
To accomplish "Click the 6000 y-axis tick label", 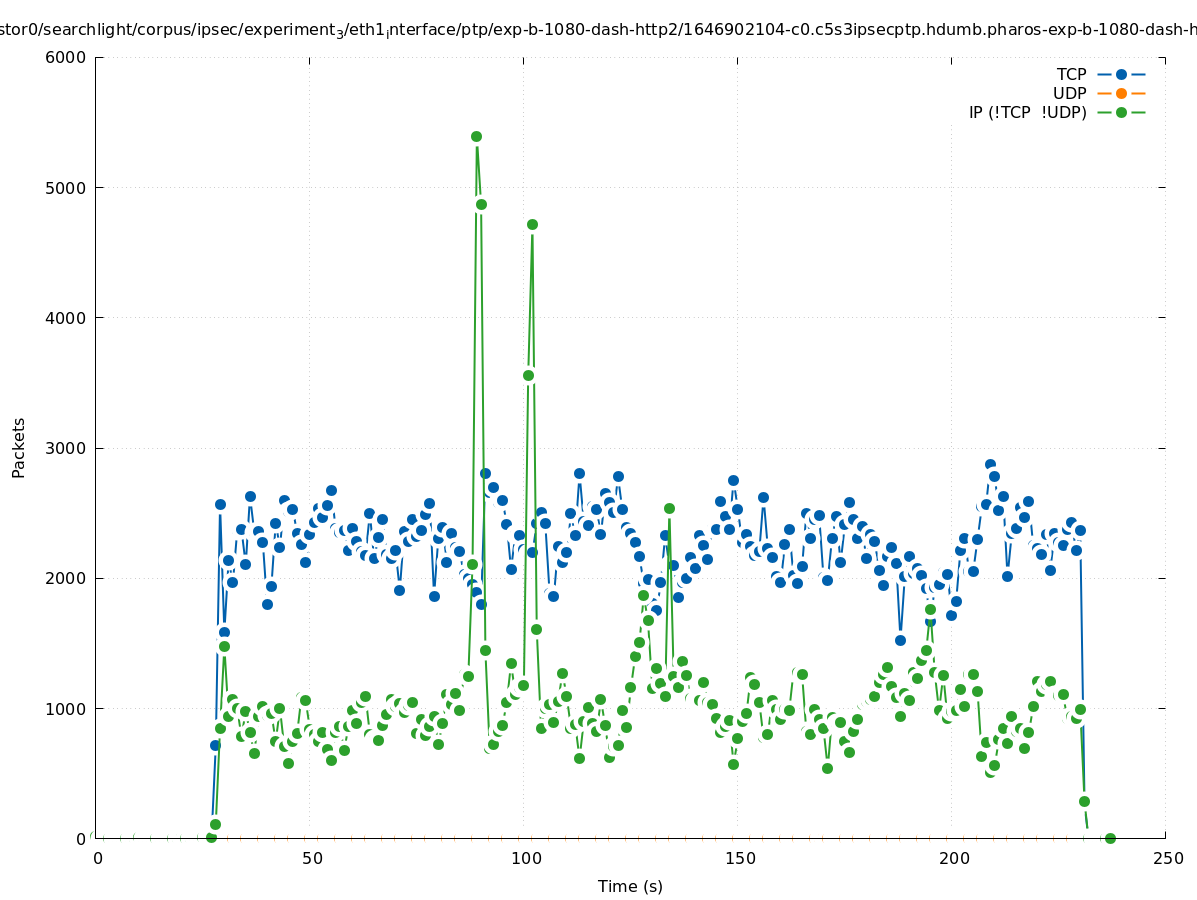I will (x=67, y=57).
